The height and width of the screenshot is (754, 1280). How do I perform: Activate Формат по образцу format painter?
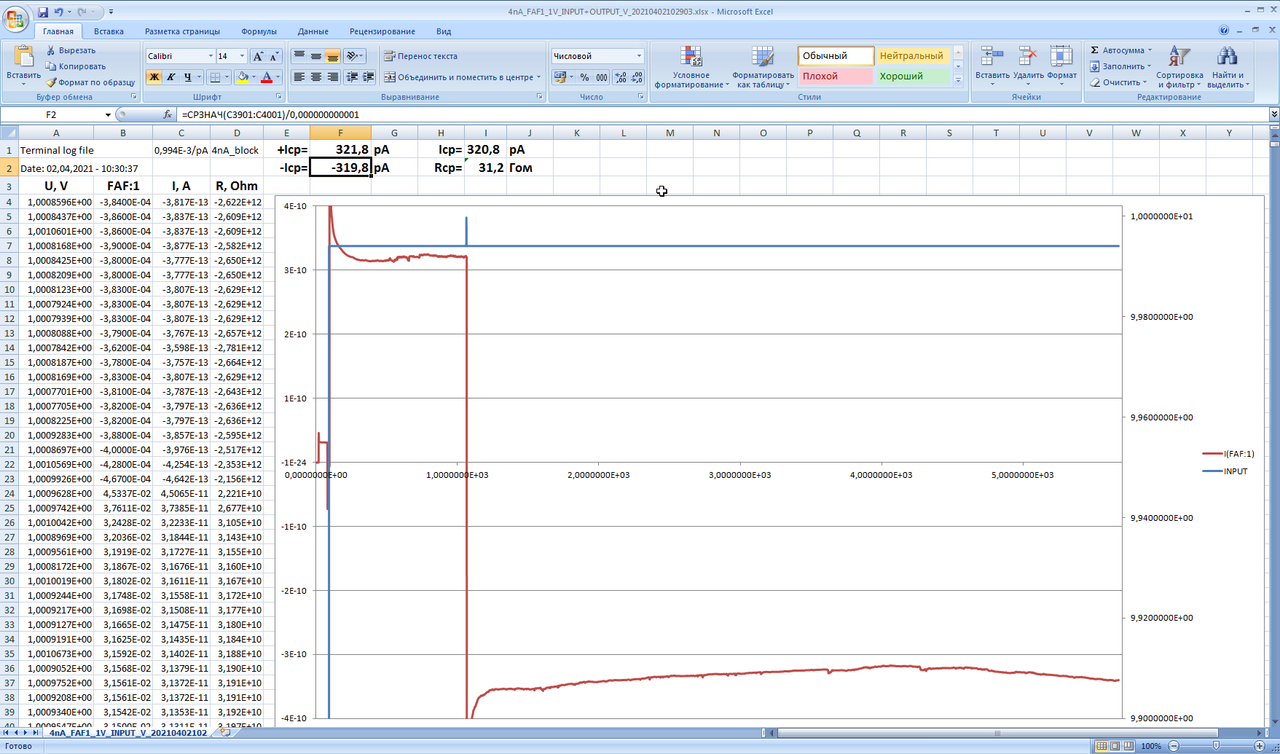point(90,82)
